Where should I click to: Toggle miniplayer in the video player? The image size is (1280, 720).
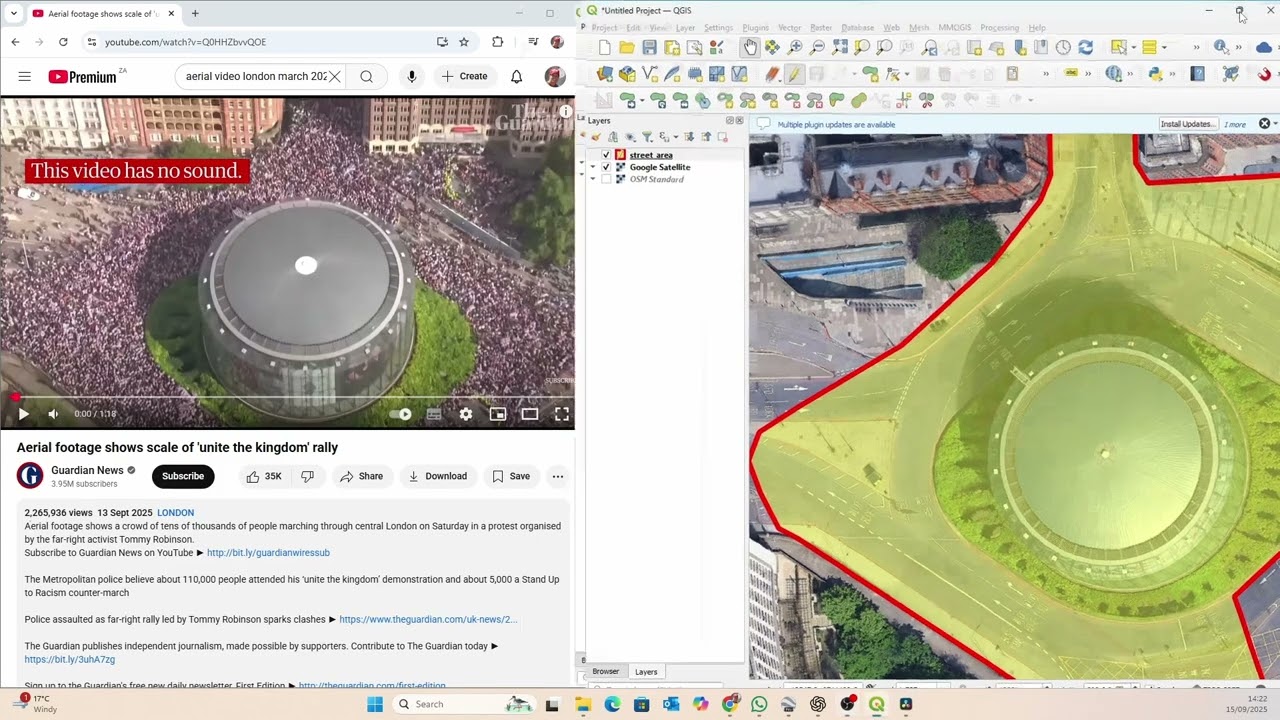498,414
